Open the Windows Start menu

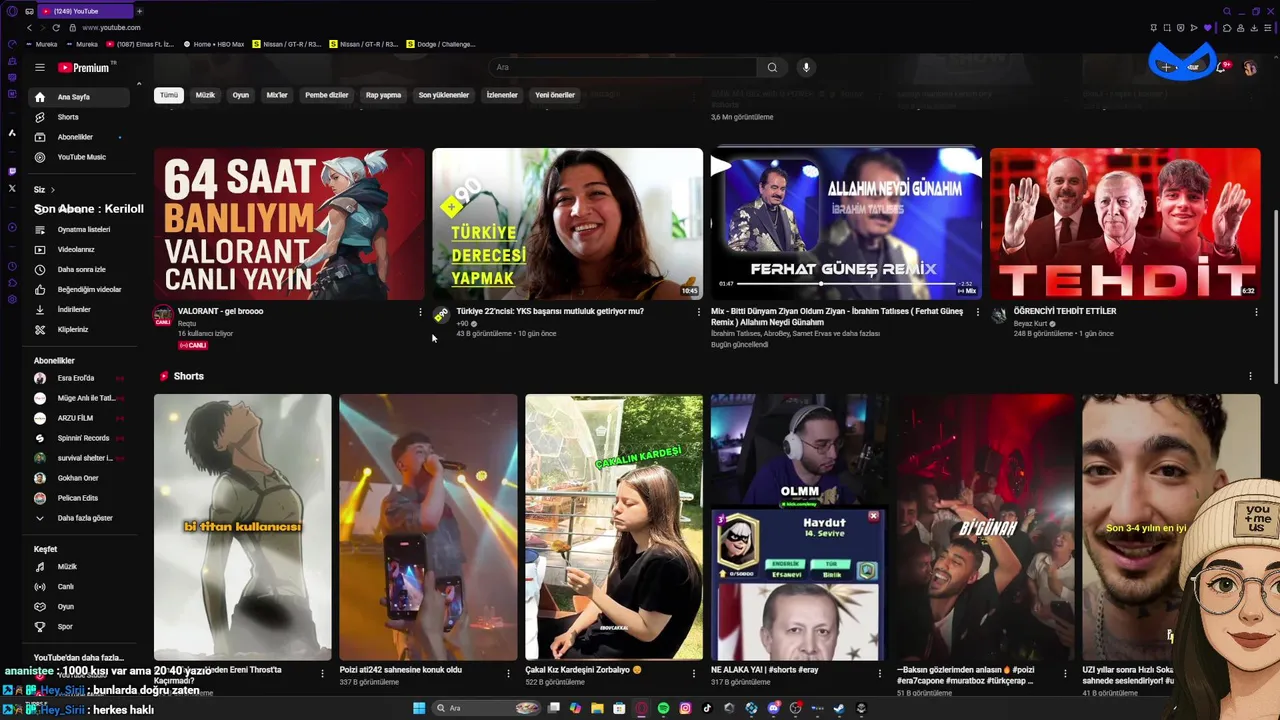(x=419, y=708)
